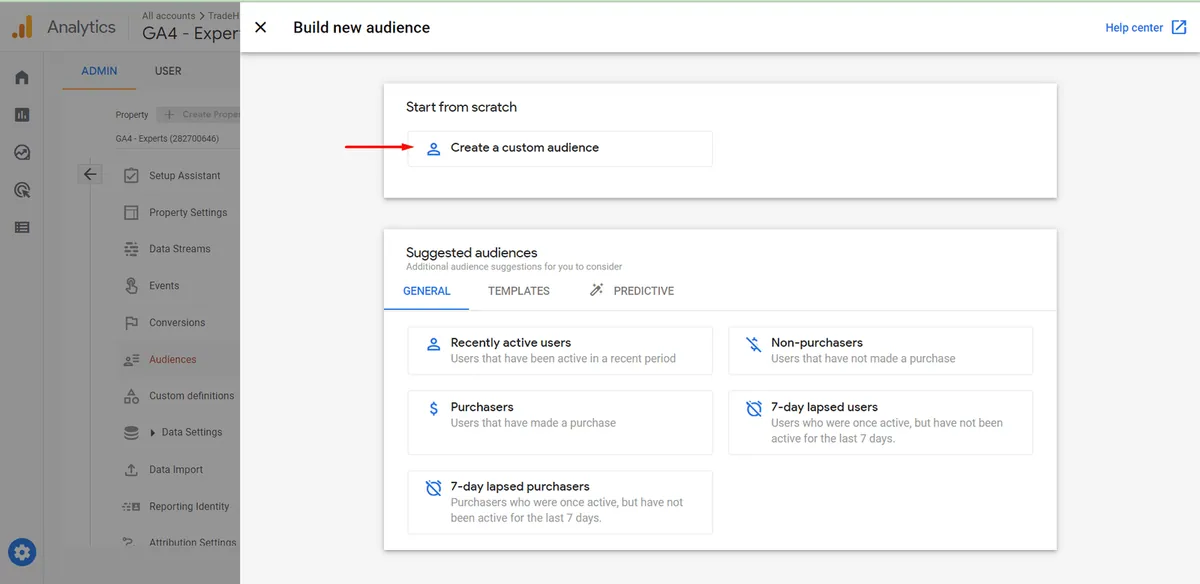
Task: Click the Data Settings database icon
Action: click(131, 433)
